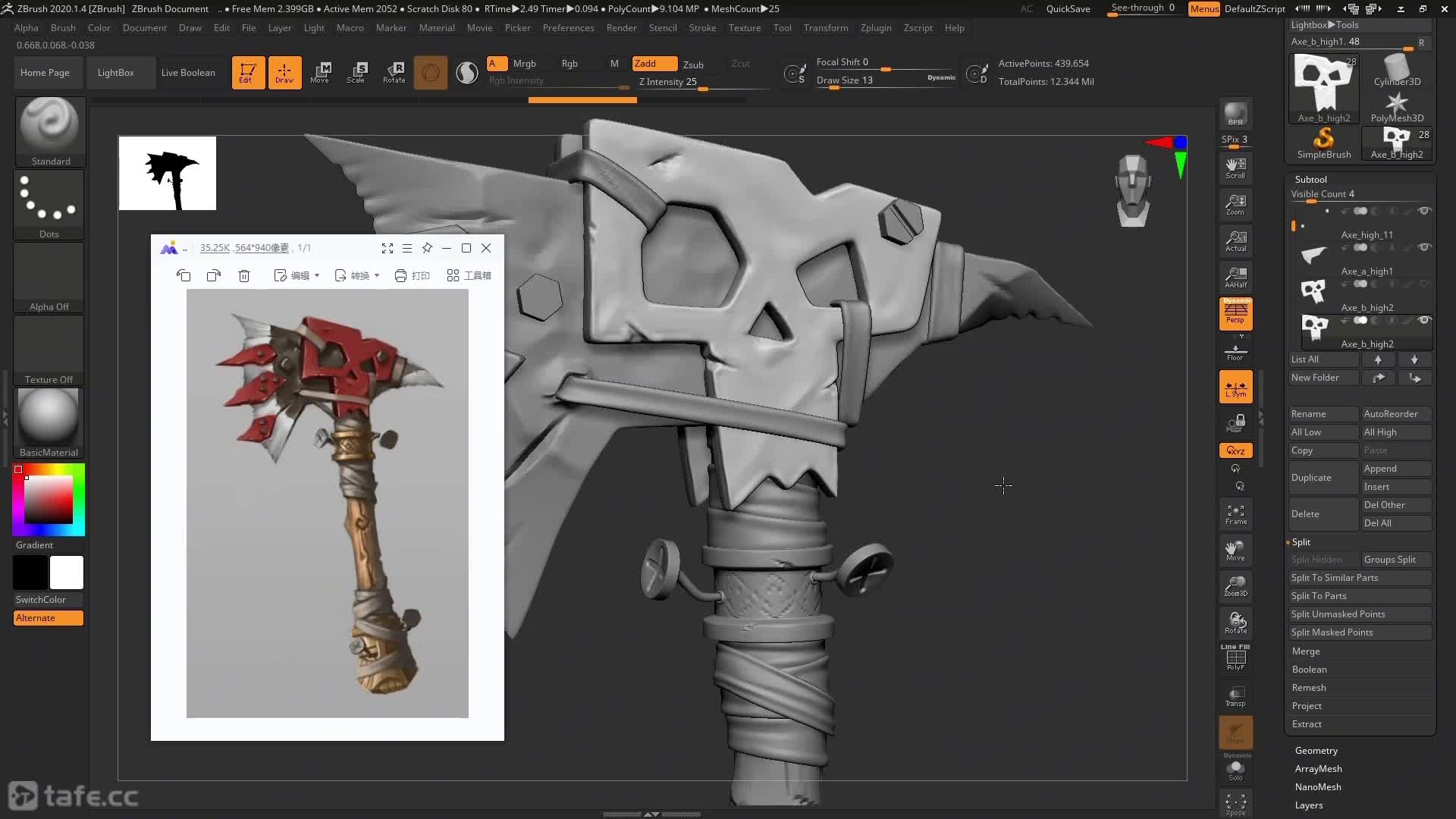
Task: Toggle Solo mode
Action: coord(1235,770)
